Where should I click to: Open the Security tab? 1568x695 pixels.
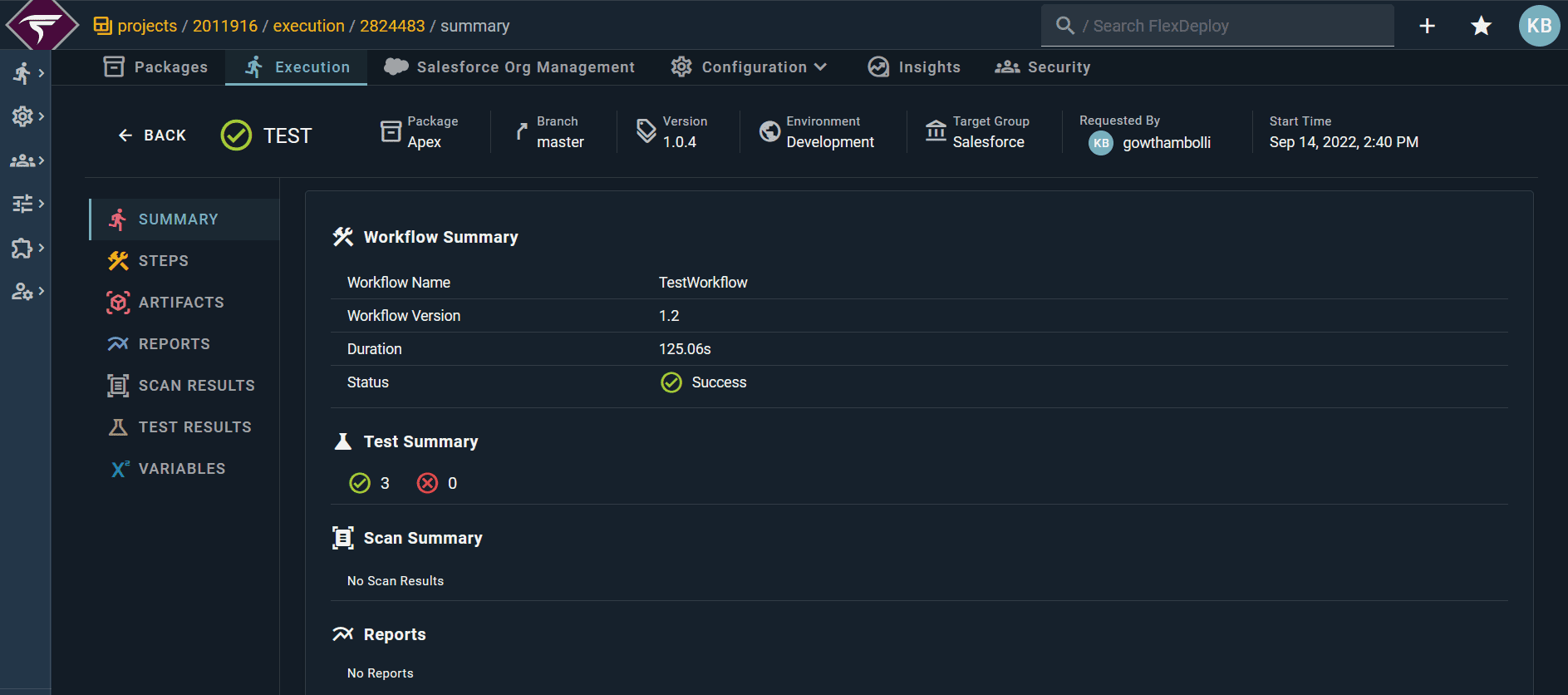[1043, 67]
